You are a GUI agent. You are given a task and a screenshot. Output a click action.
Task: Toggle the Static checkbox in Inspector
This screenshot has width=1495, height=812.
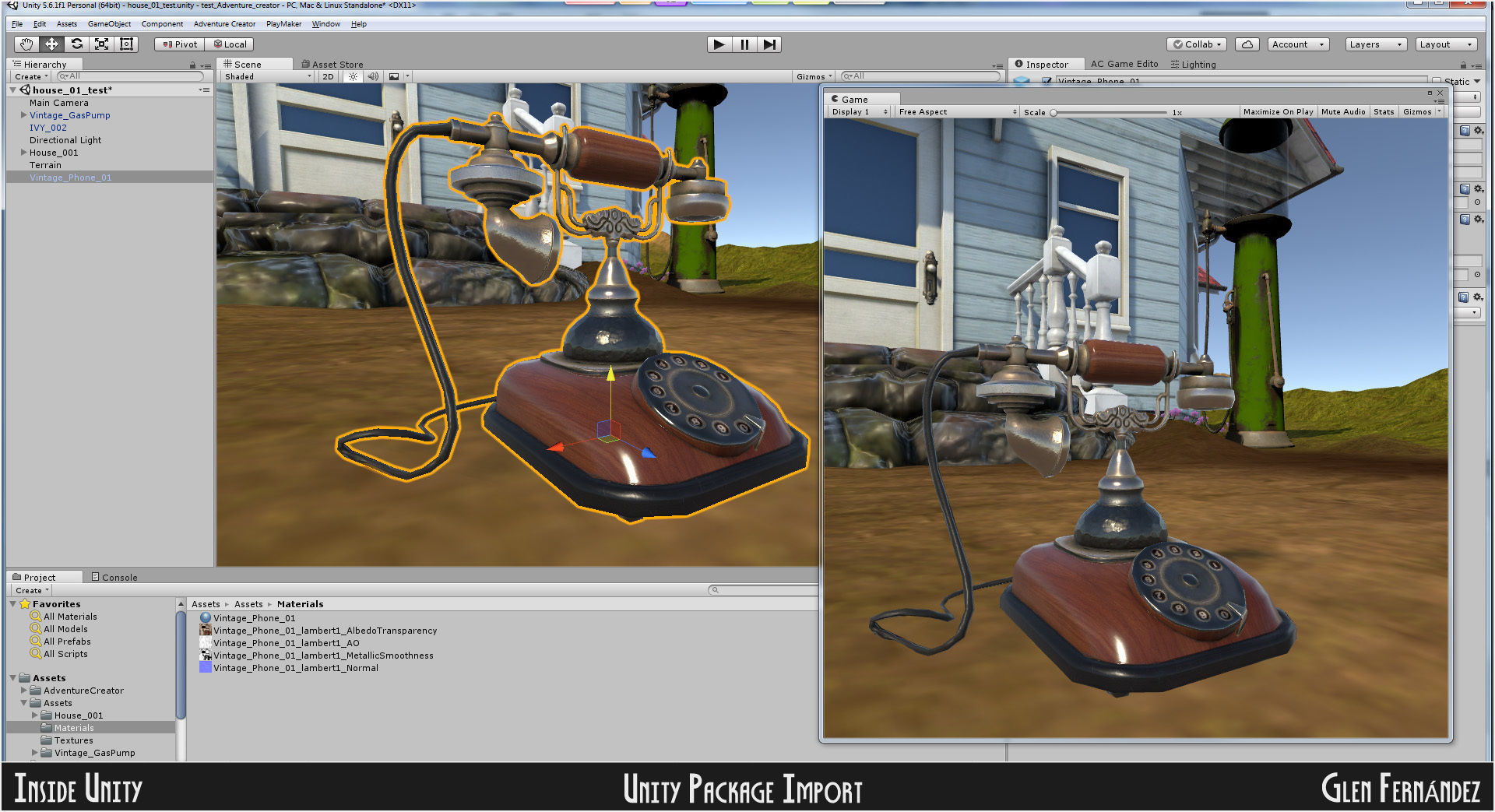(x=1436, y=81)
